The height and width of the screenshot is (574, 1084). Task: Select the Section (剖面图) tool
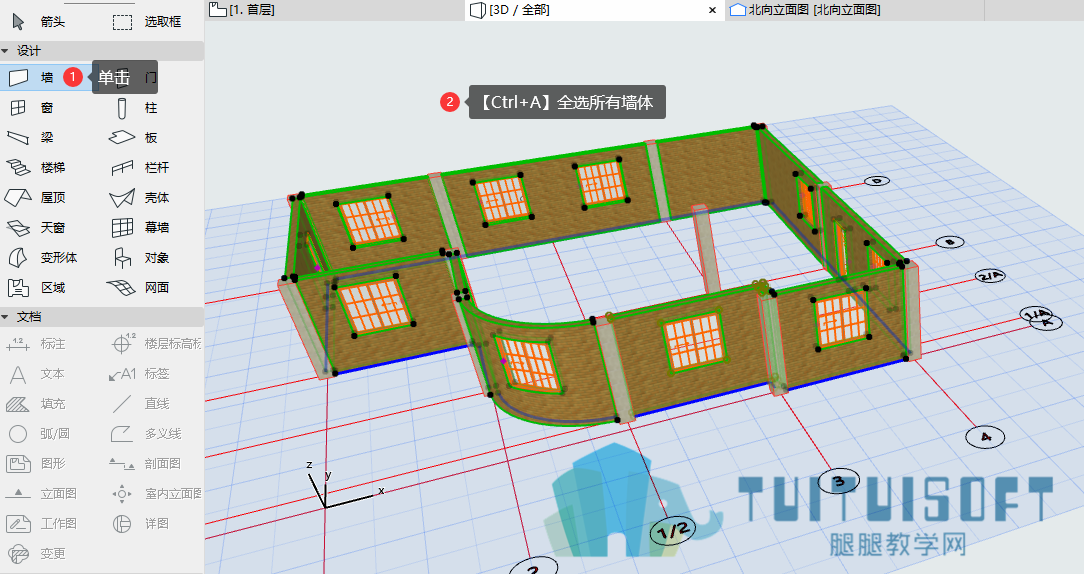point(145,464)
